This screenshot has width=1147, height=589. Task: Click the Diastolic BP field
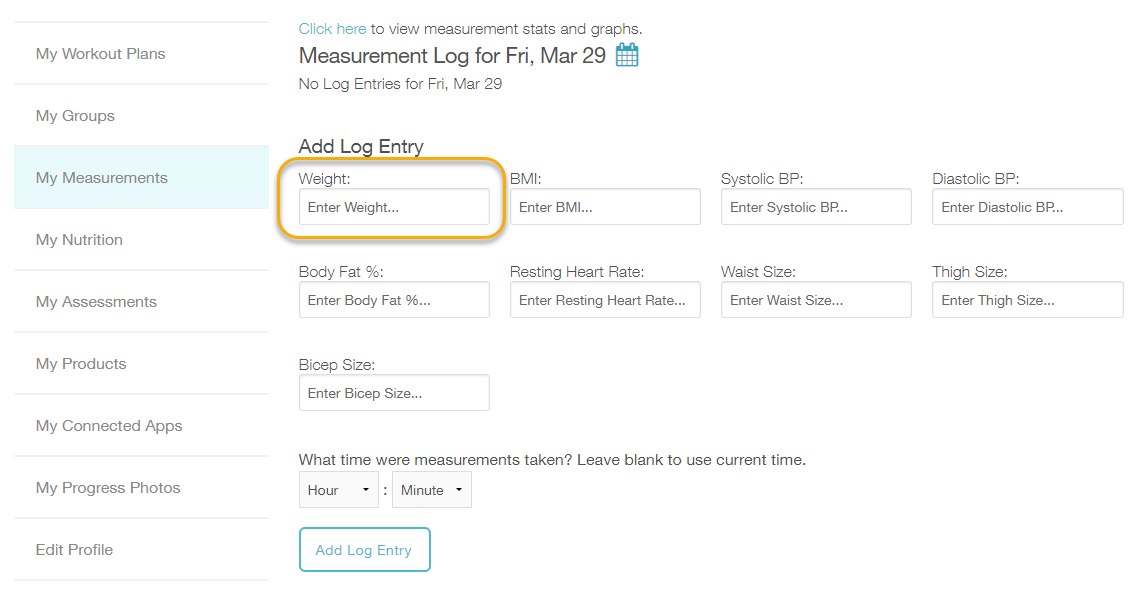(x=1027, y=207)
